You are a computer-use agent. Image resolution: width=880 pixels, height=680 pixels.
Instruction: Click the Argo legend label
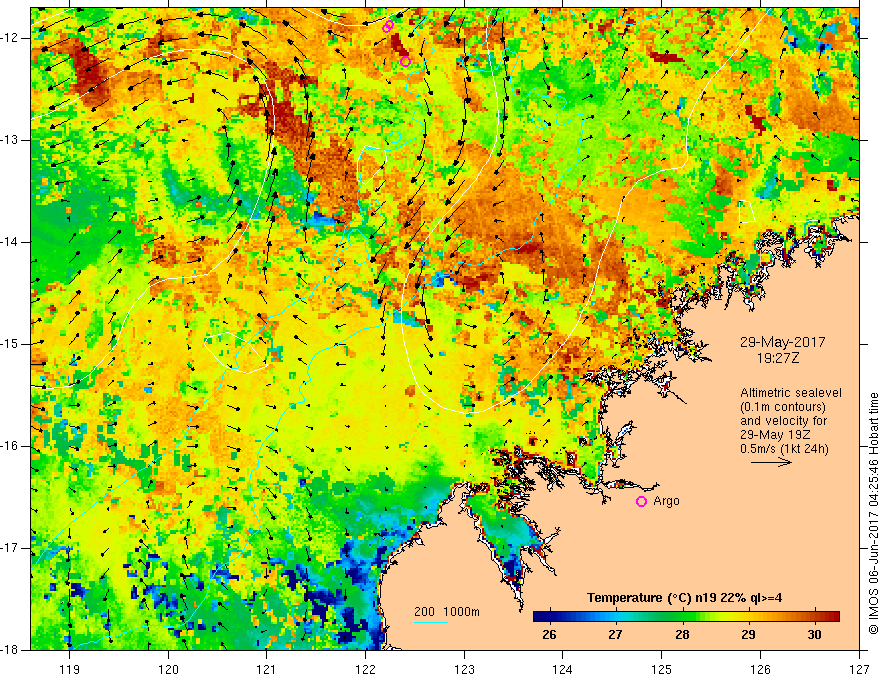tap(666, 501)
